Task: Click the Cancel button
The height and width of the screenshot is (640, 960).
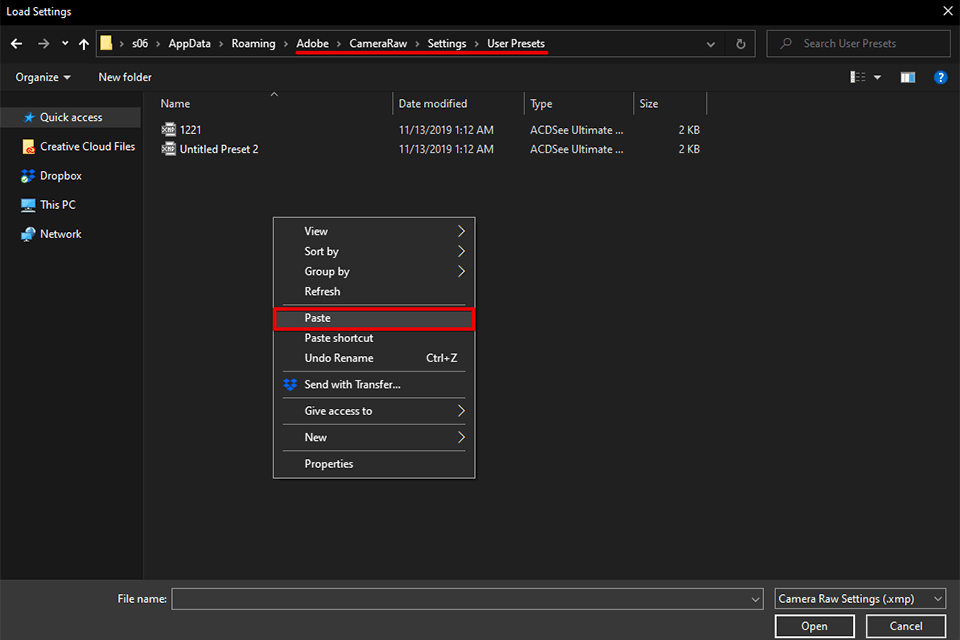Action: [x=906, y=626]
